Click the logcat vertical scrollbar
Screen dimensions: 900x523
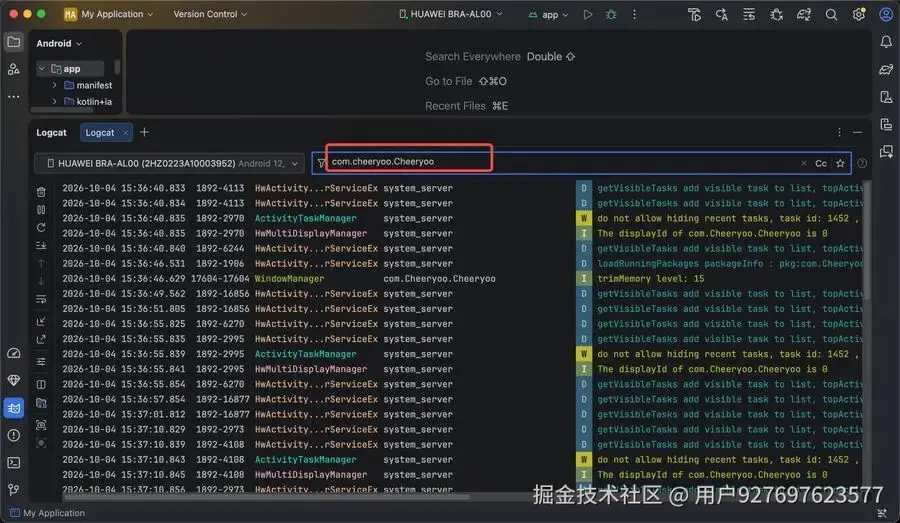click(x=867, y=241)
